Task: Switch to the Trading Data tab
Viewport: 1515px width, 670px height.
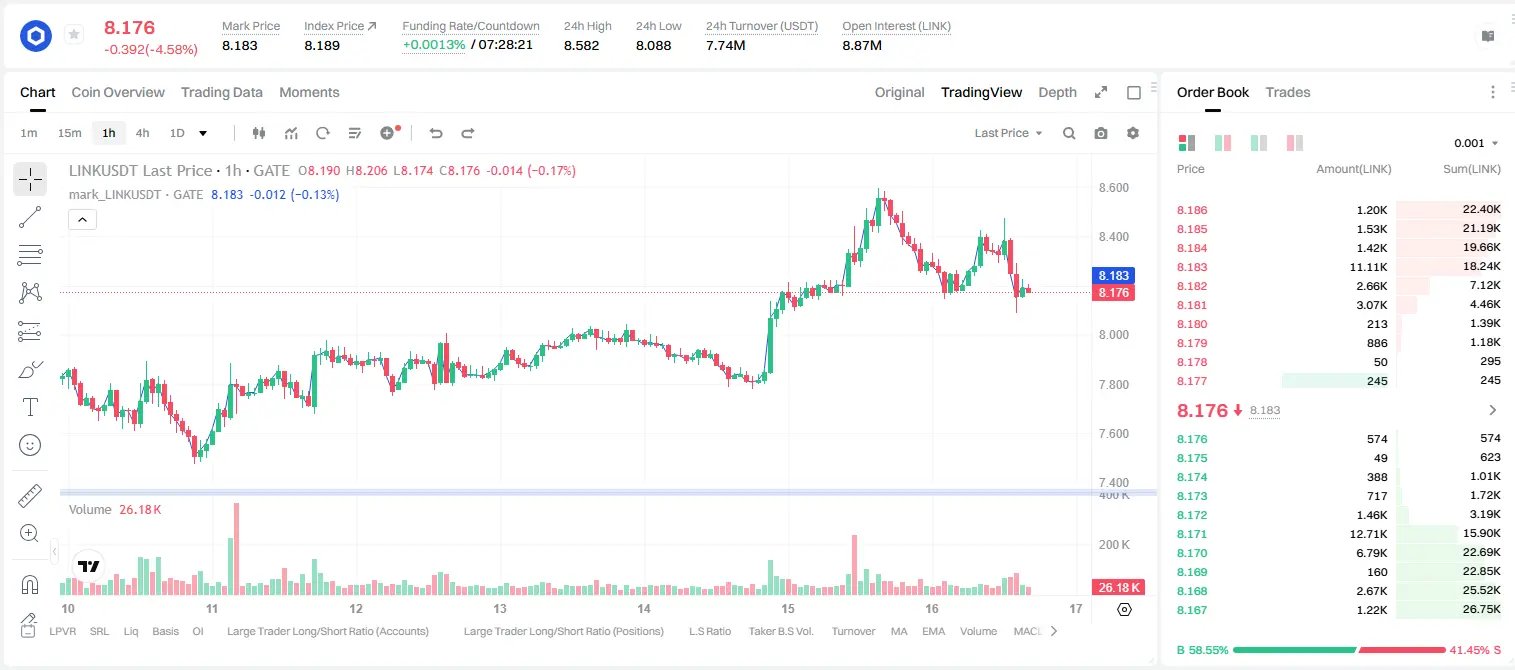Action: tap(222, 92)
